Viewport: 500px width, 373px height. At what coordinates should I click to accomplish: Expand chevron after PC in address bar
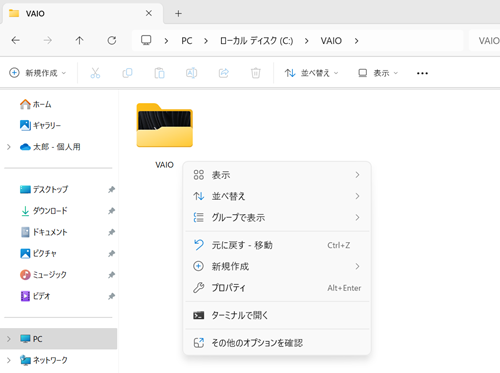click(x=206, y=41)
